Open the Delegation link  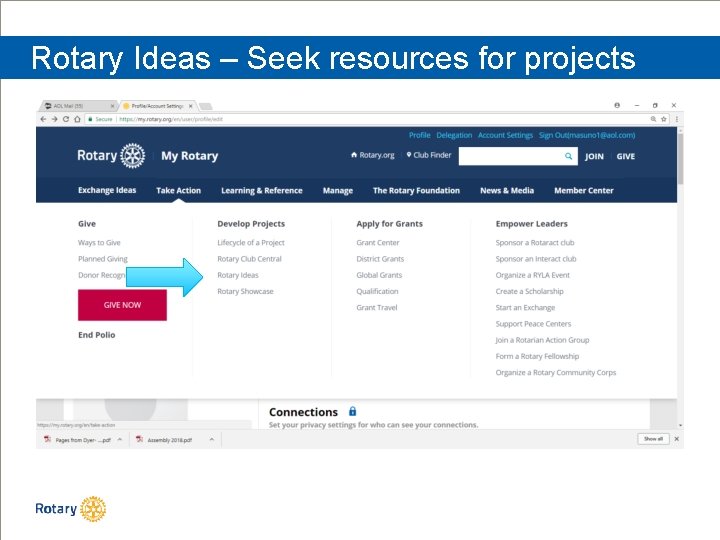(x=454, y=135)
